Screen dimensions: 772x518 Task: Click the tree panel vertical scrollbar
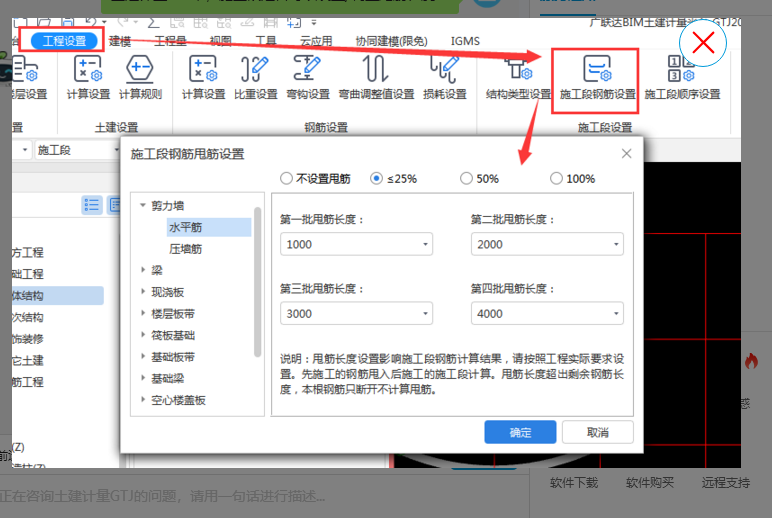[x=257, y=282]
